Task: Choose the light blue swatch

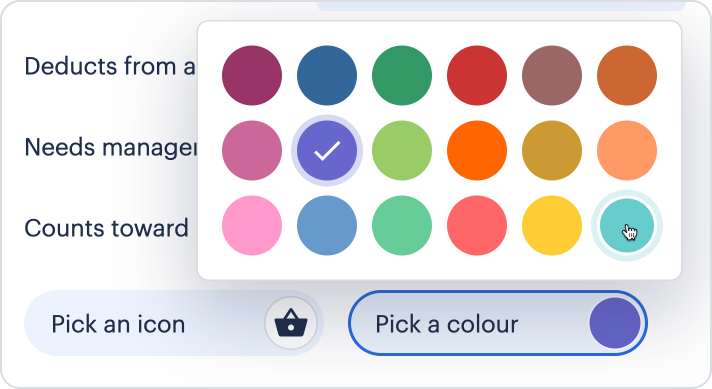Action: coord(327,226)
